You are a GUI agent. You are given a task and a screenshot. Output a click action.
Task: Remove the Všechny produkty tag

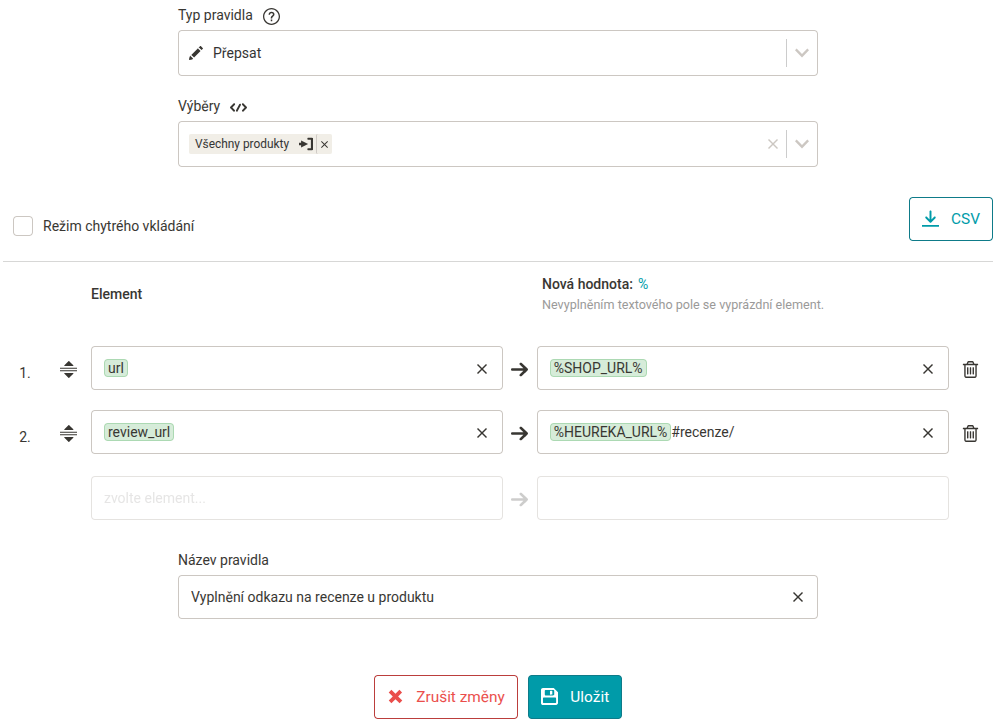click(x=325, y=144)
